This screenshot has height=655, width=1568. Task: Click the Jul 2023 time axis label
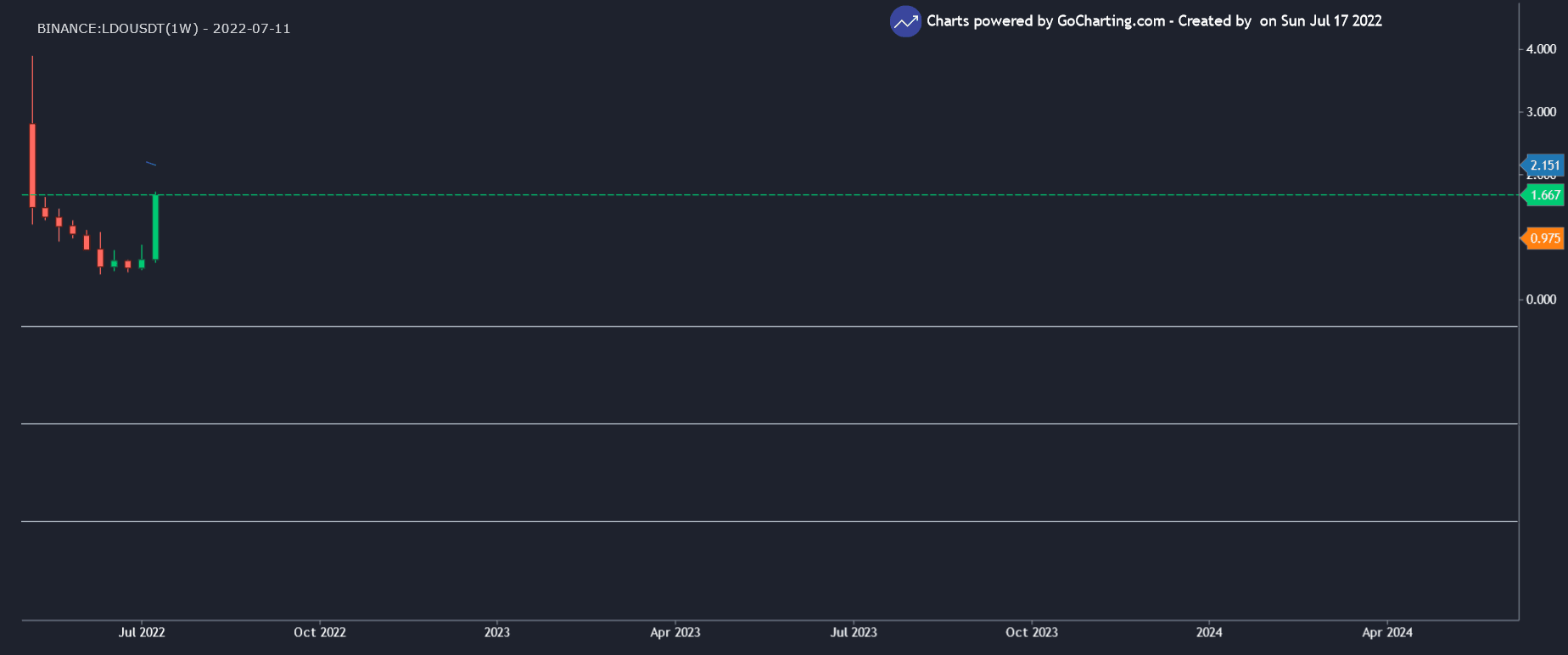click(854, 632)
